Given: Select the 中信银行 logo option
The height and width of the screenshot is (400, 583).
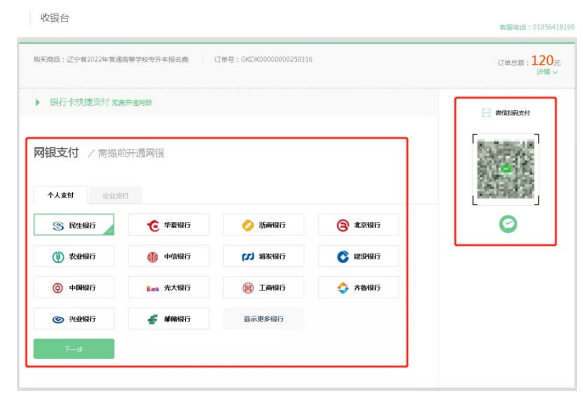Looking at the screenshot, I should tap(169, 256).
